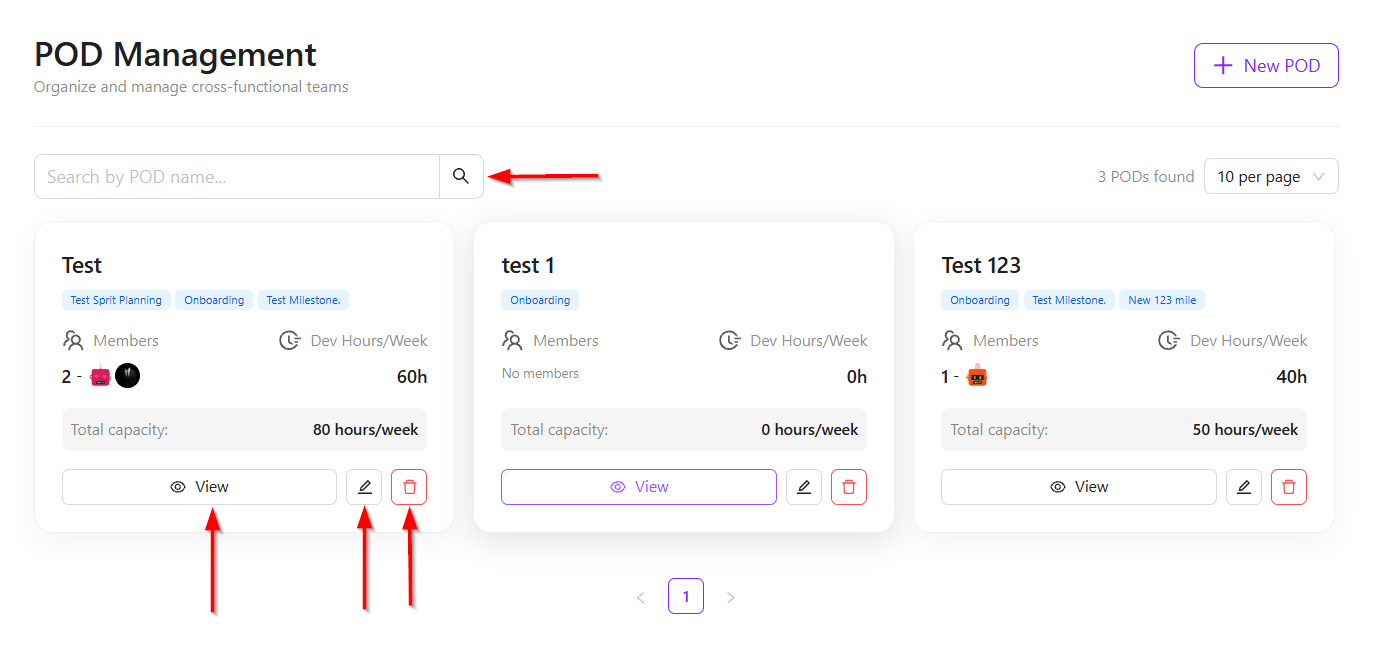Edit the Test POD with pencil icon
This screenshot has width=1383, height=647.
click(x=364, y=487)
